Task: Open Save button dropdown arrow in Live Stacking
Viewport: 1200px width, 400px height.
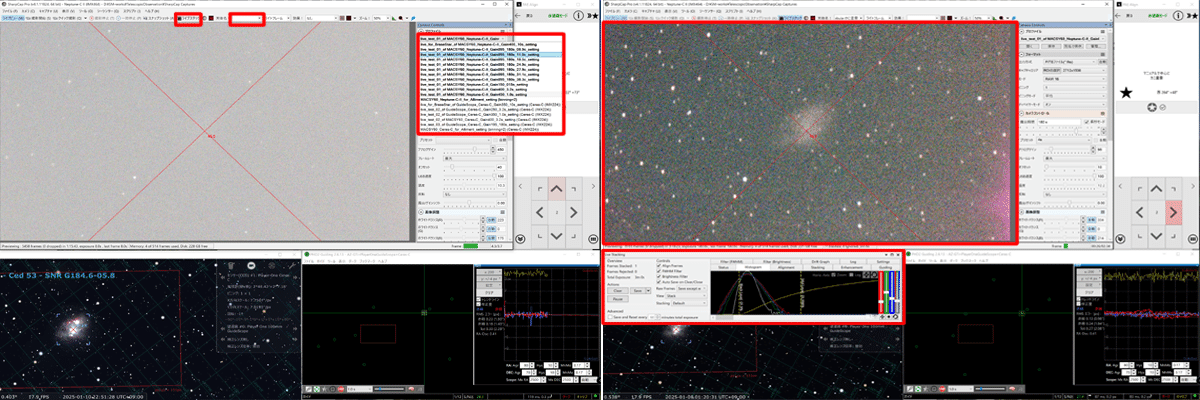Action: tap(648, 290)
